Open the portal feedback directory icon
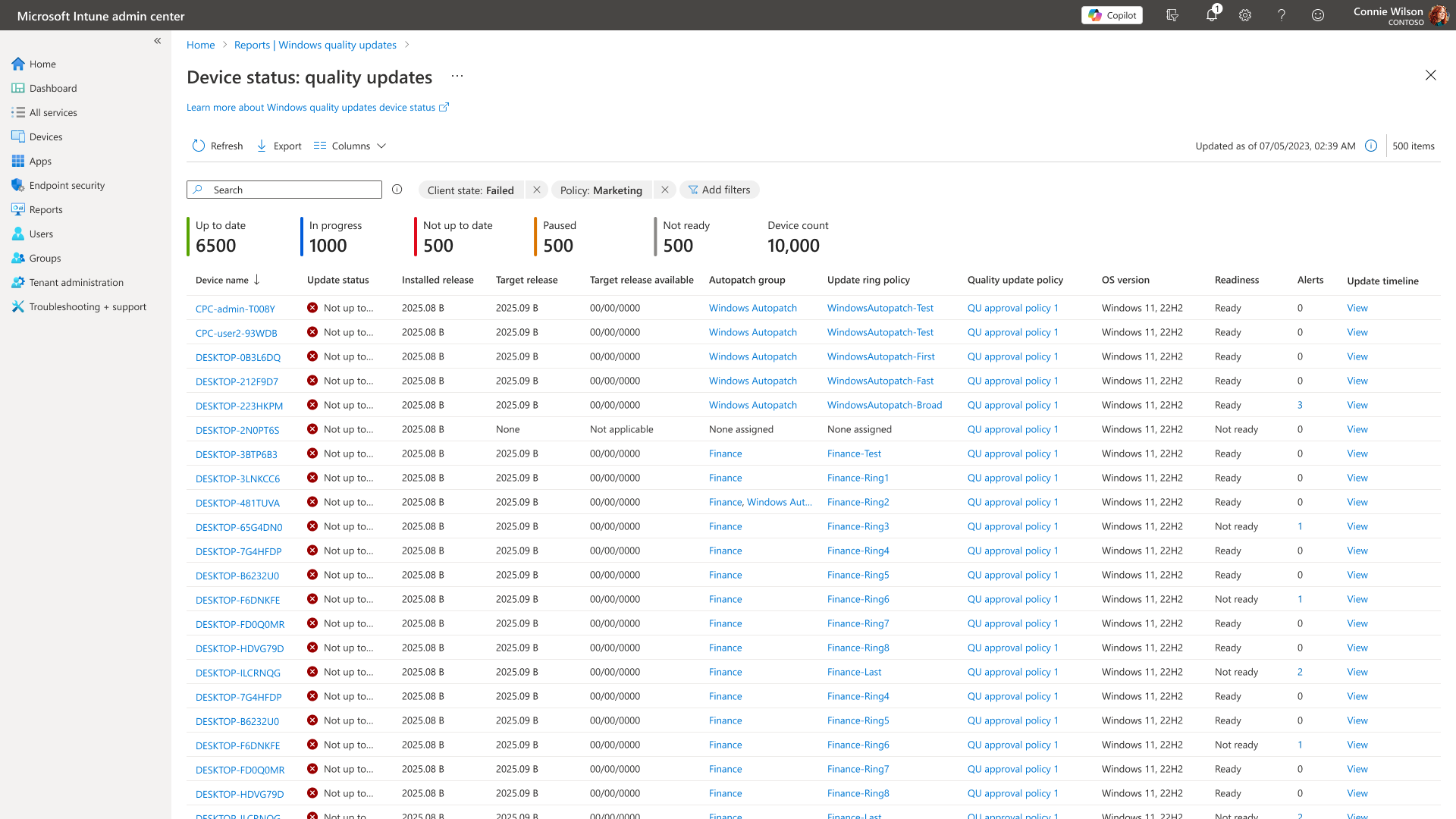 (x=1172, y=15)
